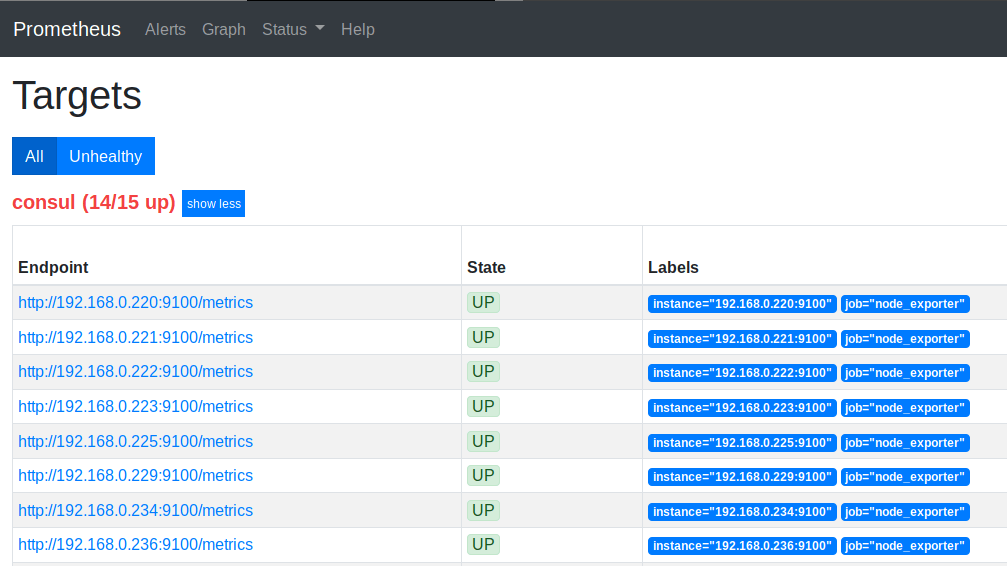Screen dimensions: 1007x566
Task: Click job="node_exporter" label in 192.168.0.229 row
Action: 905,477
